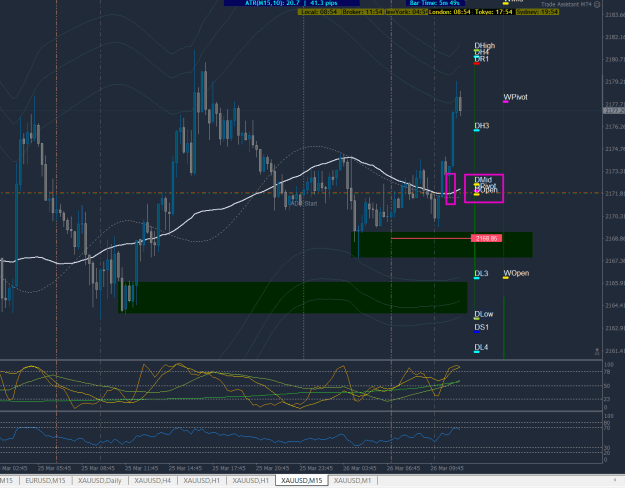Select the active XAUUSD,M15 chart tab

tap(302, 480)
